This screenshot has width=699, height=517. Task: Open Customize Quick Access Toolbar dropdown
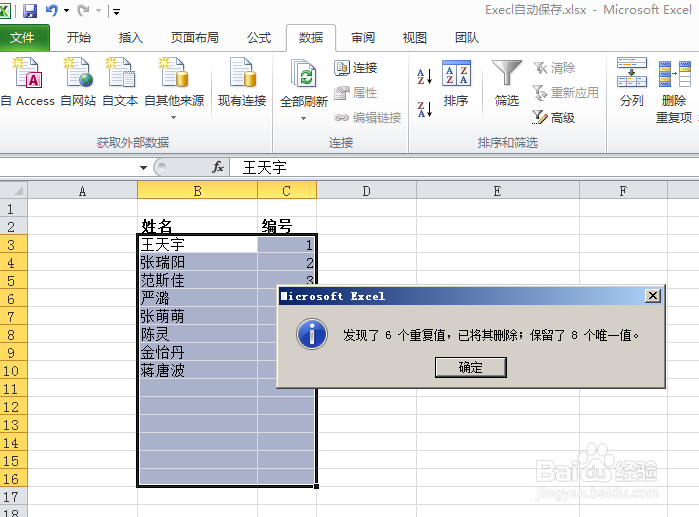[116, 12]
